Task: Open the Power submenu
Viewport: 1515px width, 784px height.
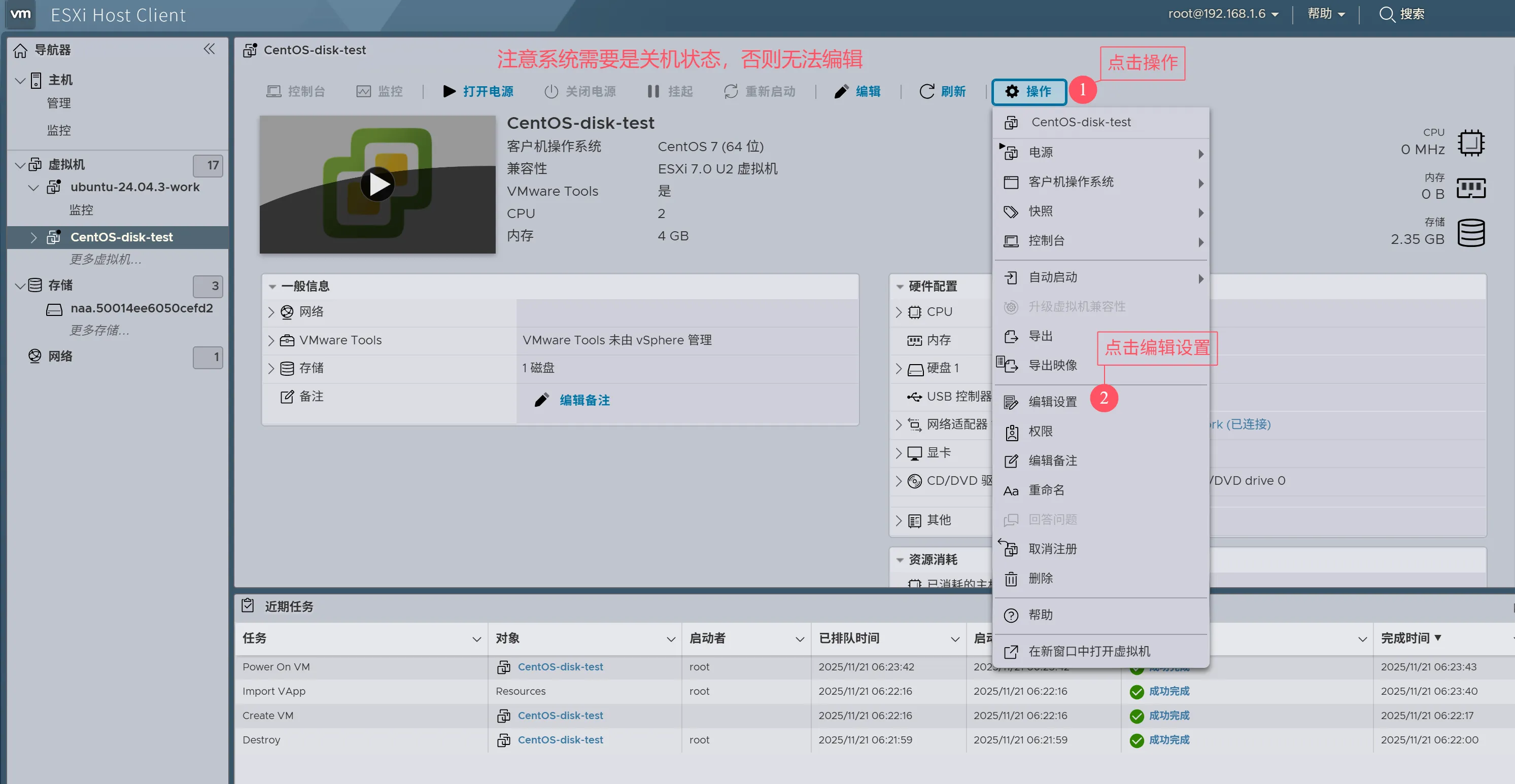Action: (1041, 153)
